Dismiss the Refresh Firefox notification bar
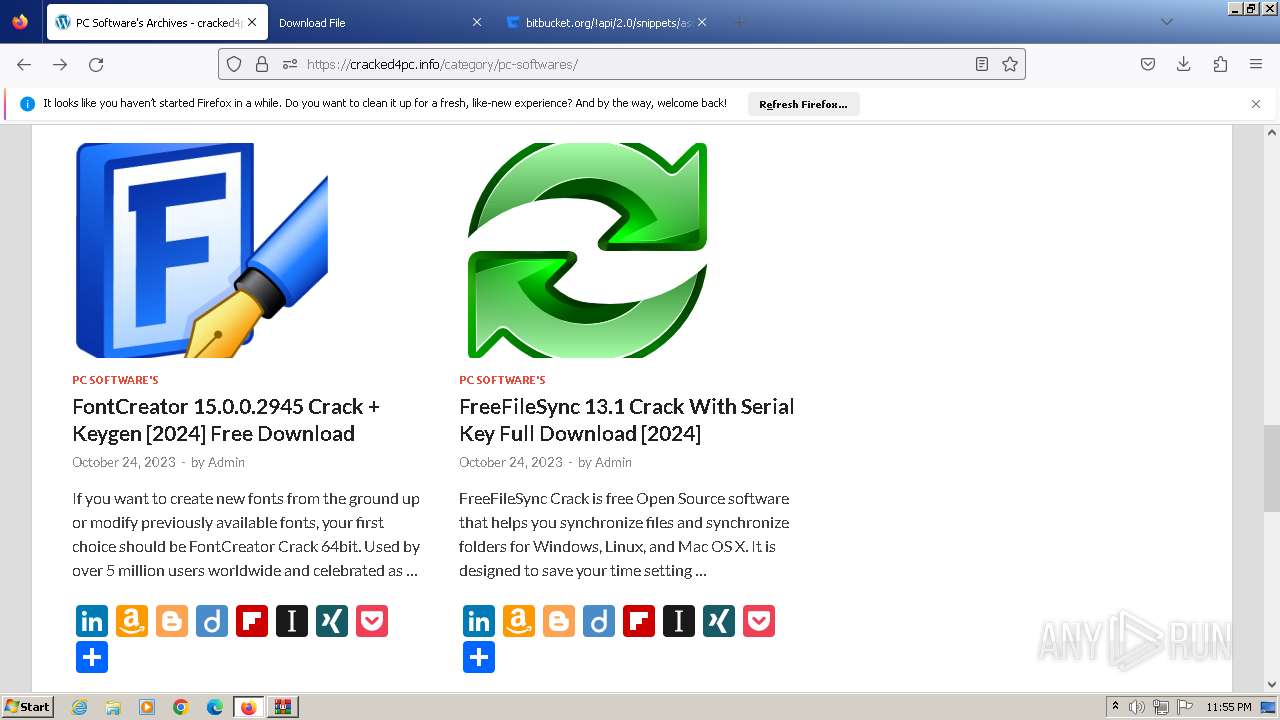The height and width of the screenshot is (720, 1280). (1256, 104)
